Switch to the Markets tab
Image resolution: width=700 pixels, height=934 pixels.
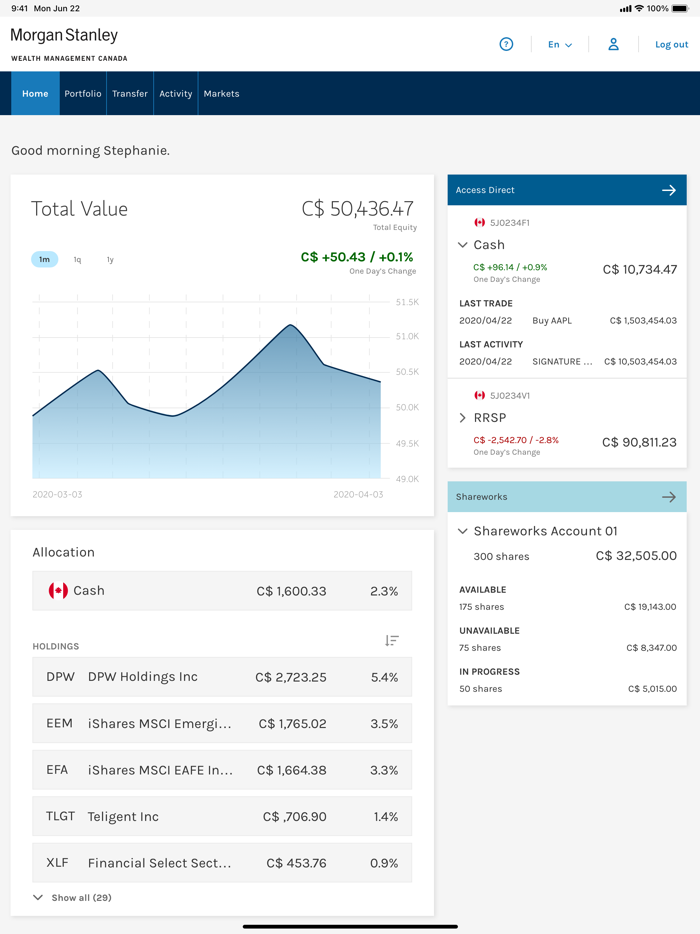(x=222, y=94)
